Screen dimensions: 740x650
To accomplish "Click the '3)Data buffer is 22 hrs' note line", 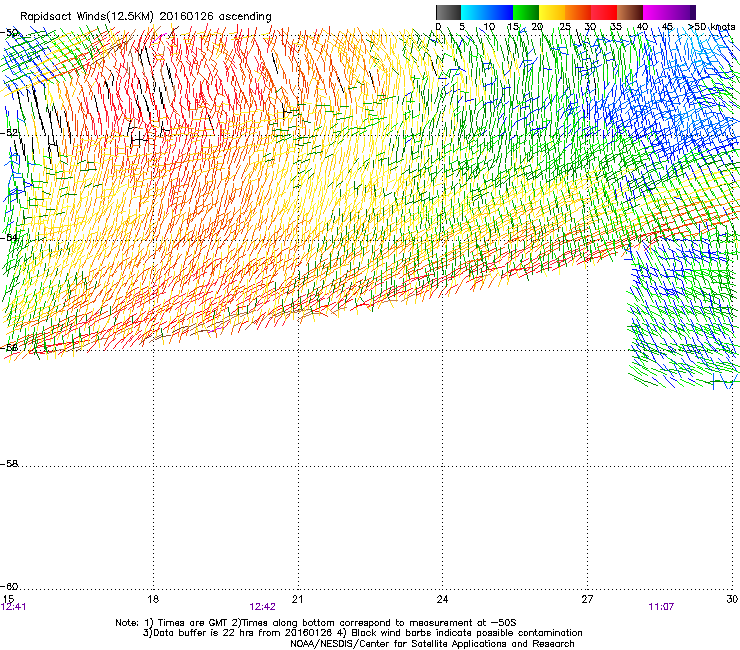I will coord(363,633).
